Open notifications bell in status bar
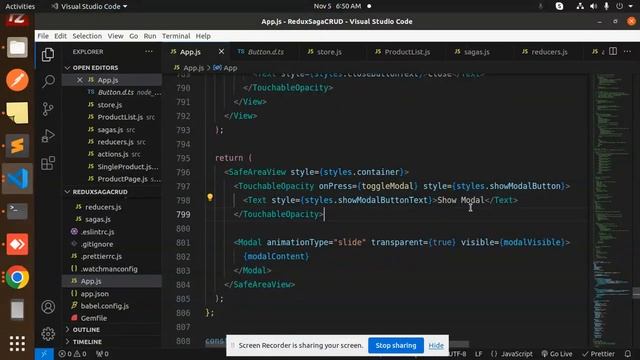640x360 pixels. coord(628,354)
